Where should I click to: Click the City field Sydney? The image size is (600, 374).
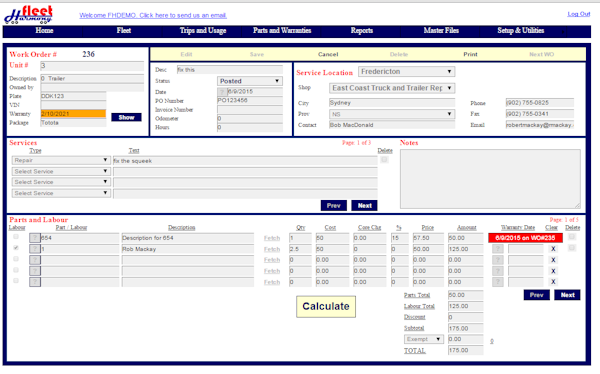click(392, 103)
